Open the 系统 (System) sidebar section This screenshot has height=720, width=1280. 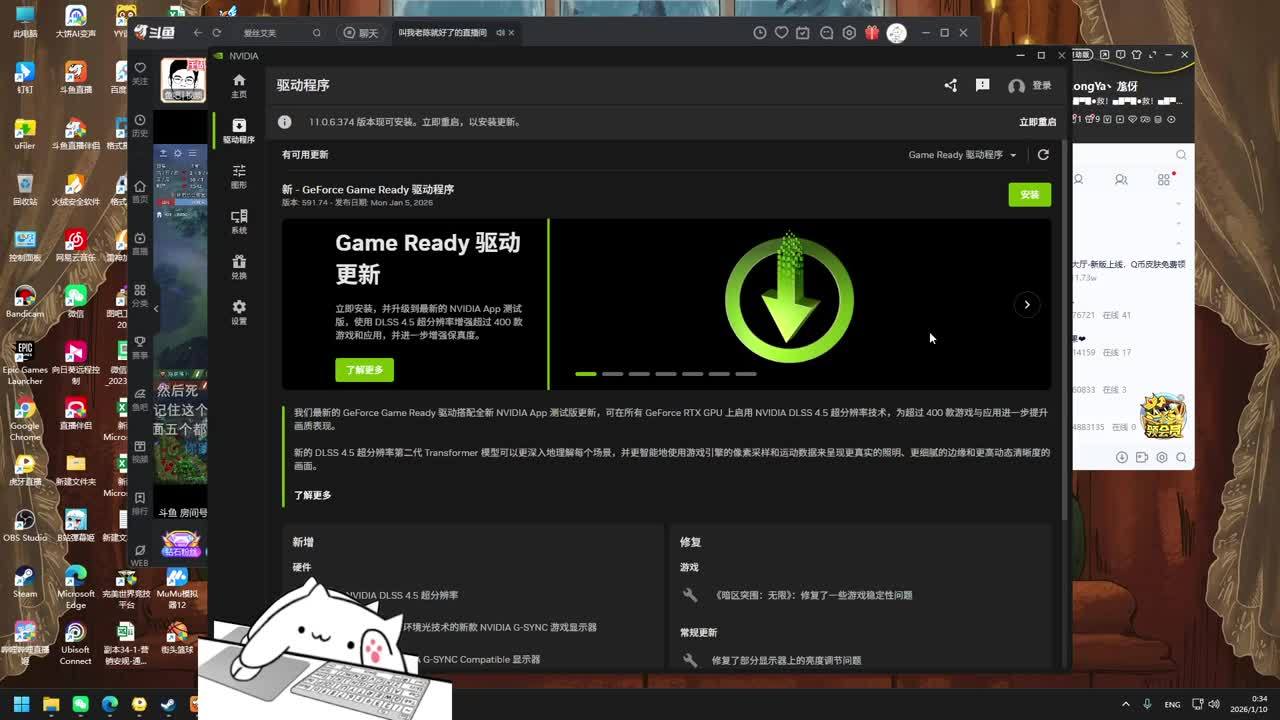tap(239, 221)
